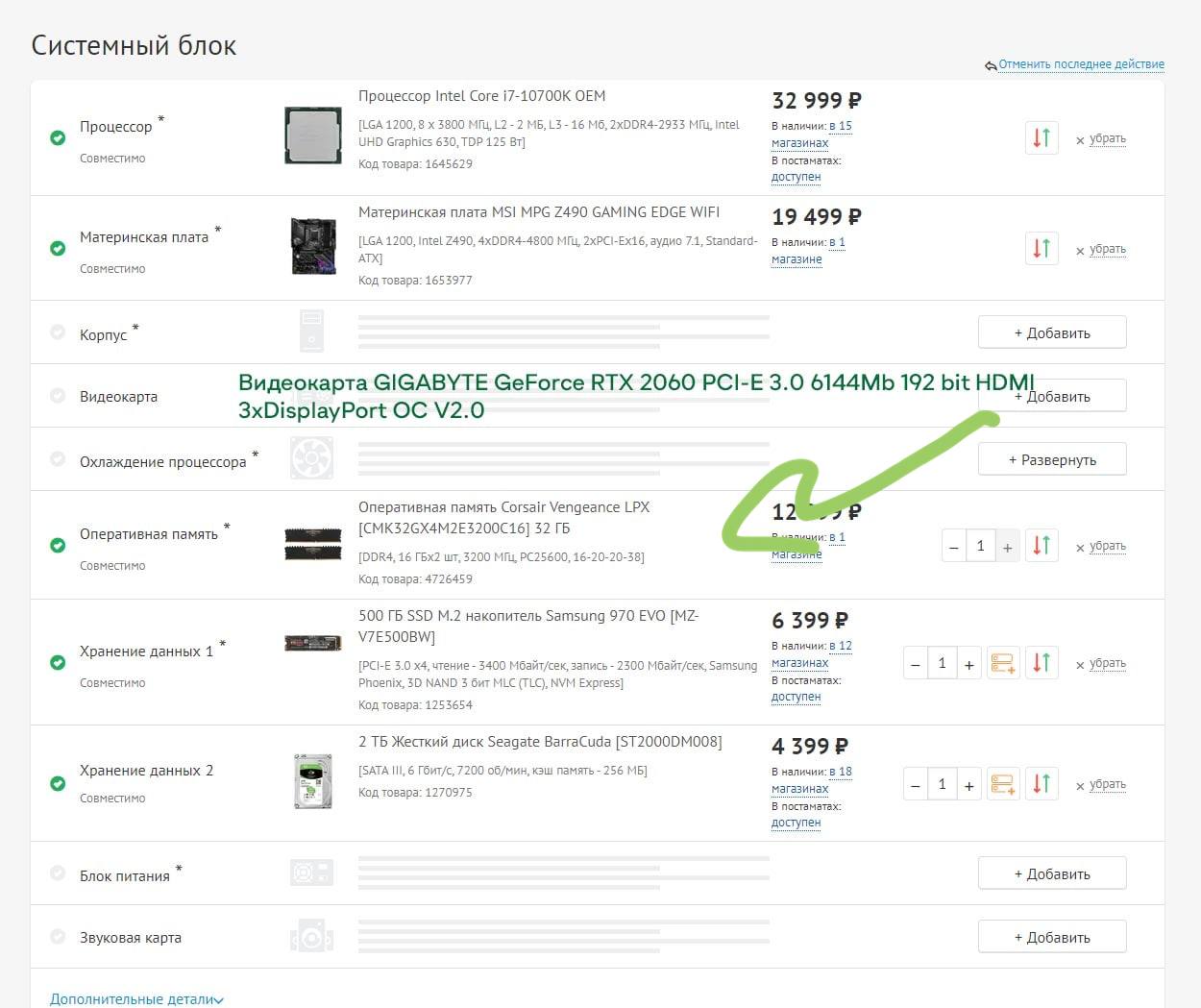Open Процессор Intel Core i7-10700K OEM title
Viewport: 1201px width, 1008px height.
pos(481,96)
